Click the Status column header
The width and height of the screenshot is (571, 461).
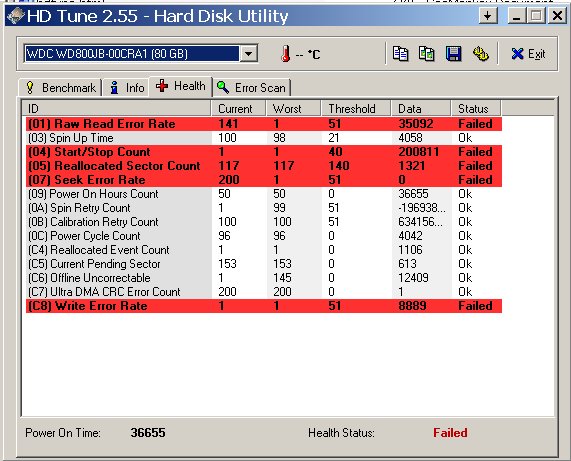tap(476, 109)
